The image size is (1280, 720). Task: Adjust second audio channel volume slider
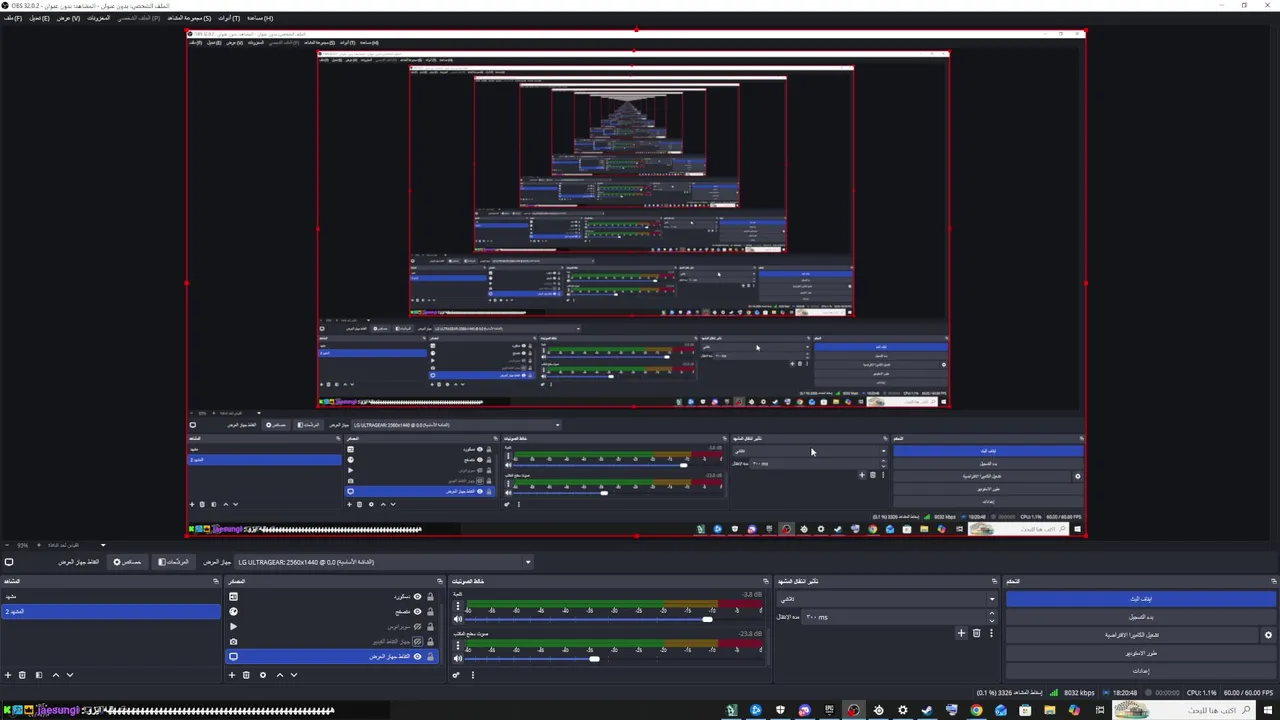(594, 659)
